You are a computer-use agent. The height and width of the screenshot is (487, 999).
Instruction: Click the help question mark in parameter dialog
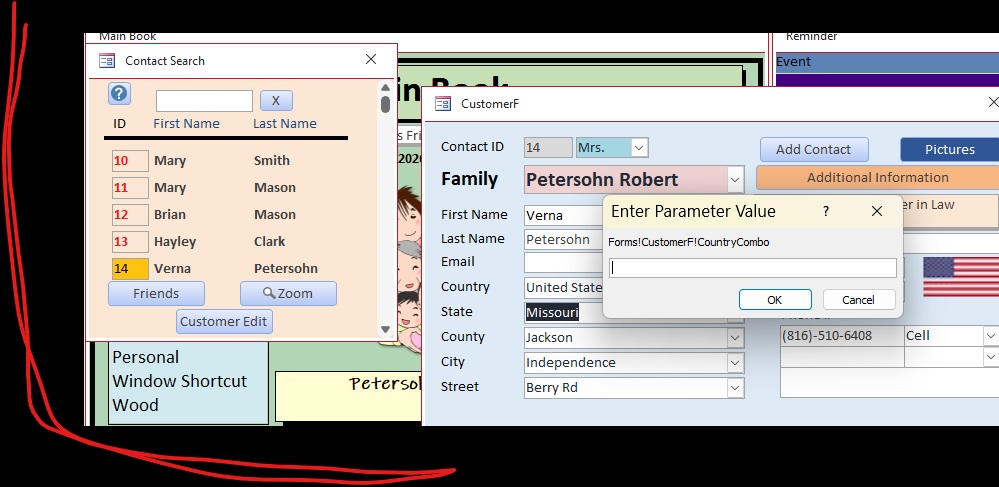[825, 211]
